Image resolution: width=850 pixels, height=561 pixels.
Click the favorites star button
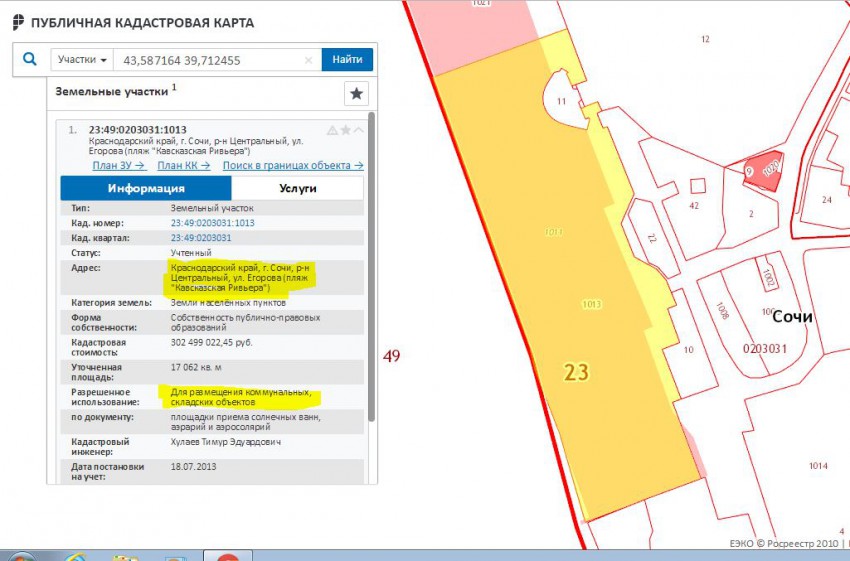(356, 94)
